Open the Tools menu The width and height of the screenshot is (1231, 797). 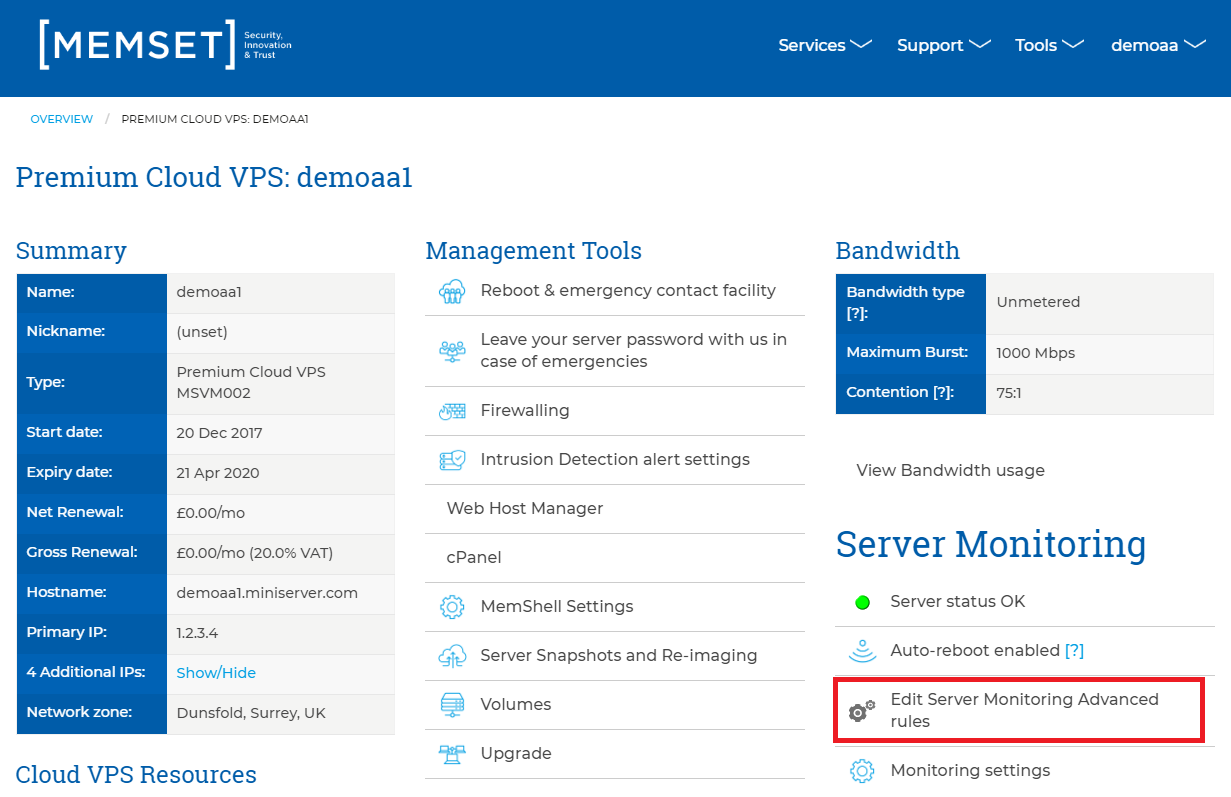[x=1050, y=45]
